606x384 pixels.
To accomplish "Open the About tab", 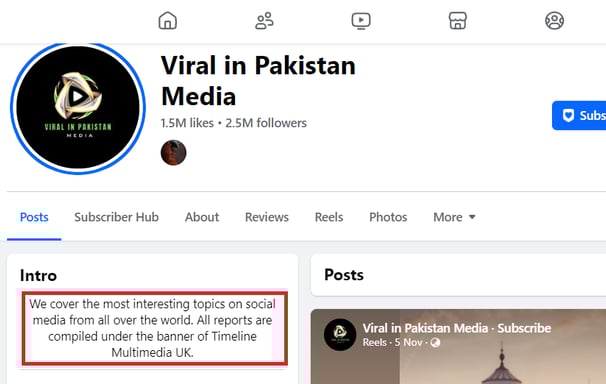I will click(x=202, y=217).
